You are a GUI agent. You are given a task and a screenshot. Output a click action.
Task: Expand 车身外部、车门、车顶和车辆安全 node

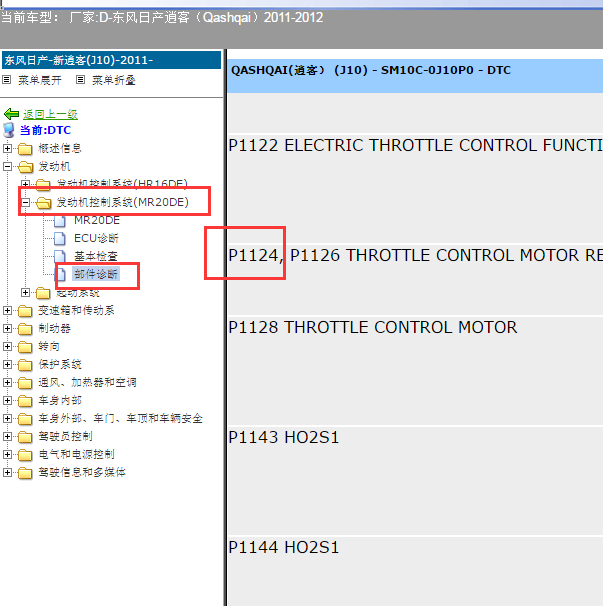tap(7, 419)
